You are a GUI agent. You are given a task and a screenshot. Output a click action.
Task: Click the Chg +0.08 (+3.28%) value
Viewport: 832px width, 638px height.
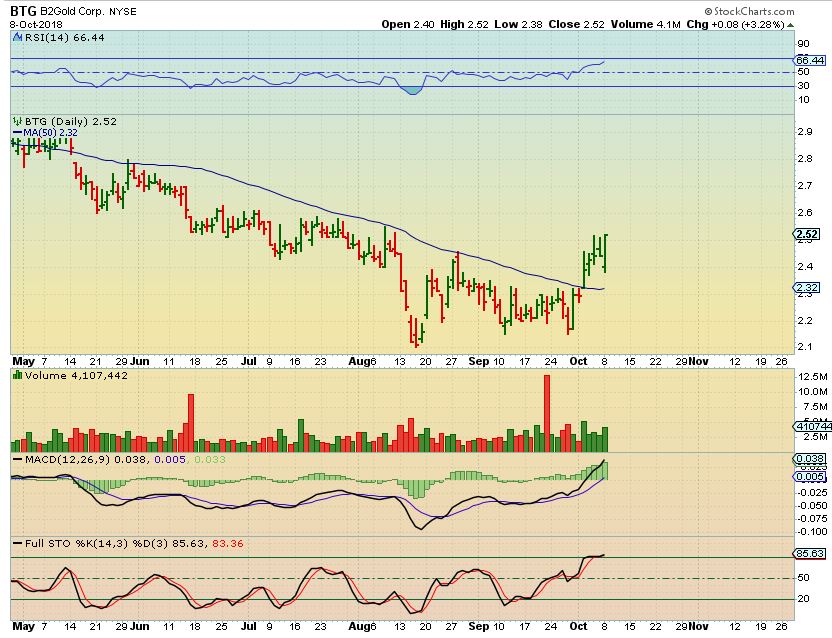735,24
